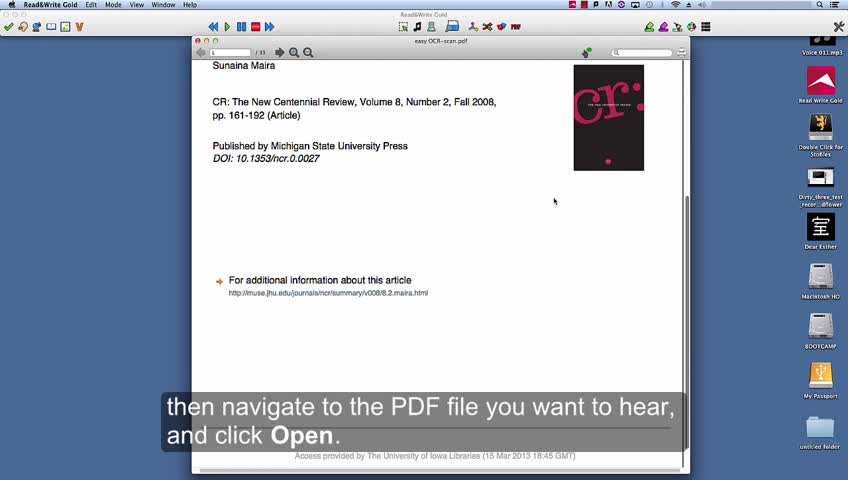Click the rewind double-arrow button
Screen dimensions: 848x480
click(213, 26)
